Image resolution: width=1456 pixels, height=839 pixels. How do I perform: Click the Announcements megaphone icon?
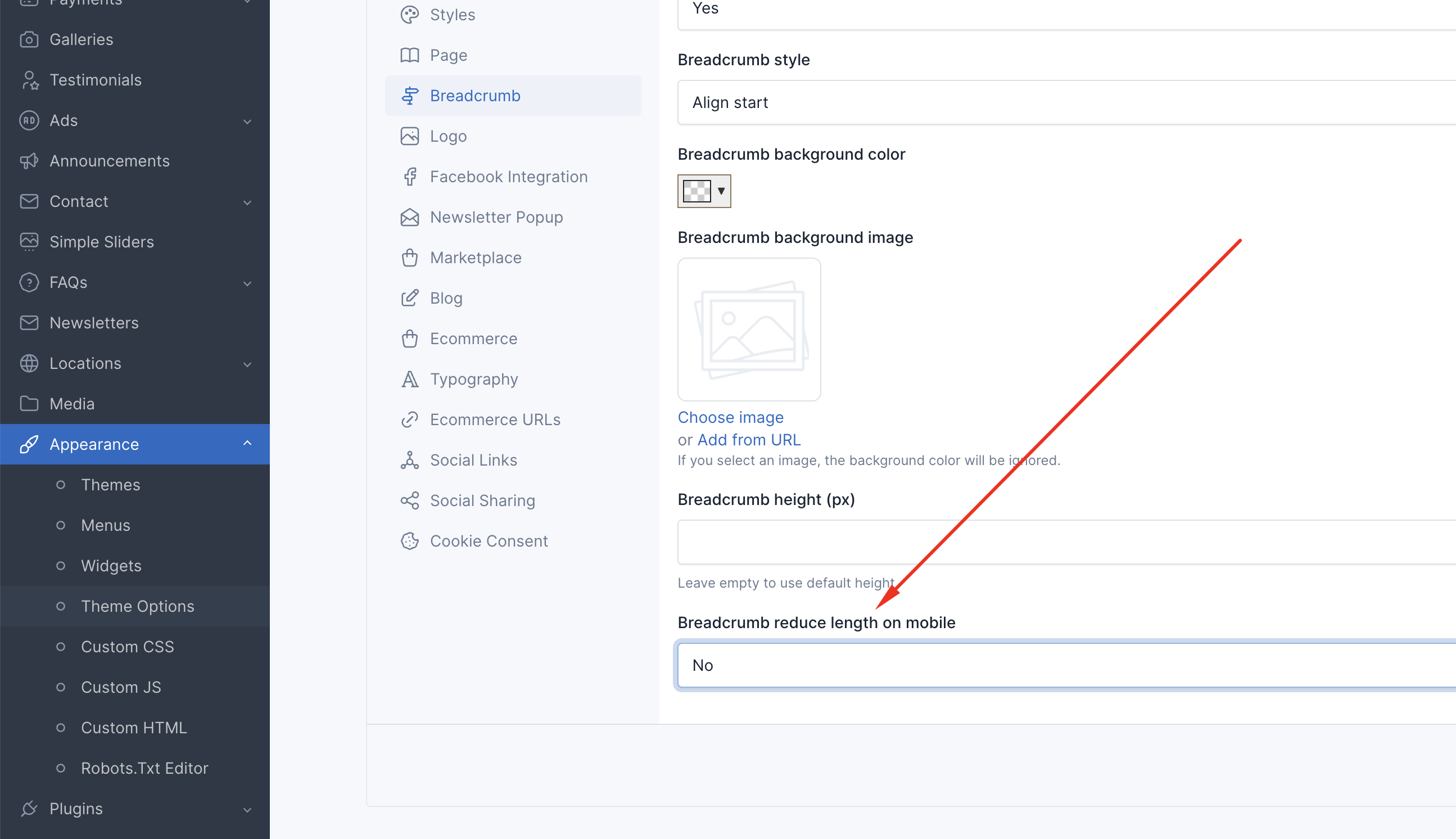pos(29,161)
